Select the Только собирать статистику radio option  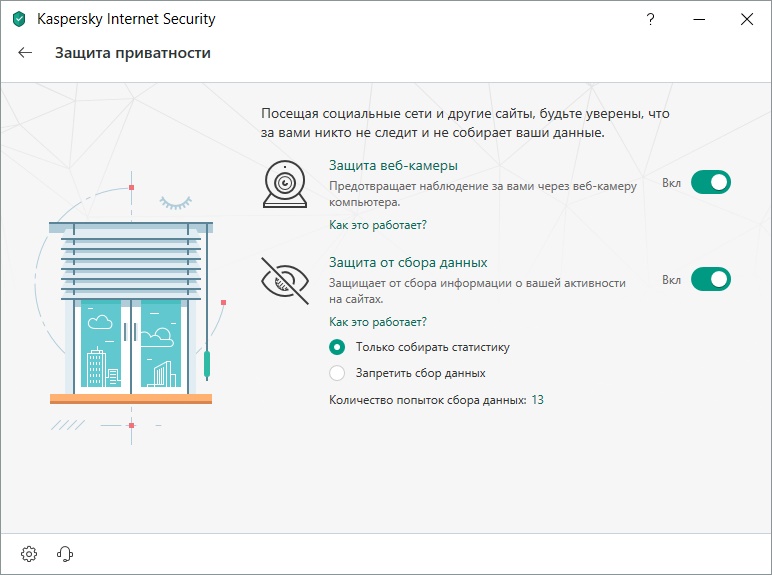click(338, 347)
